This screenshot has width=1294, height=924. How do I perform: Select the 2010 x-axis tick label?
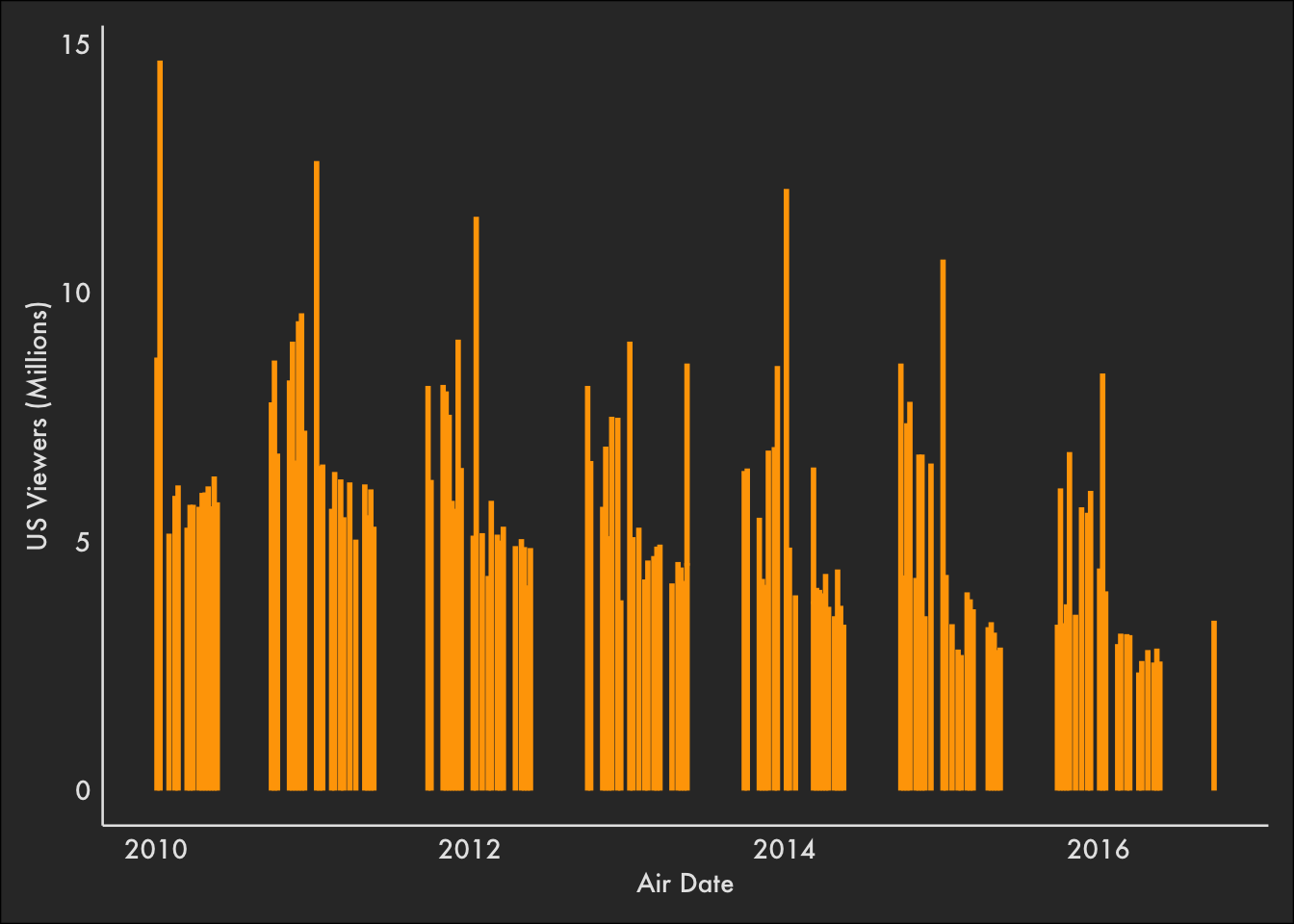click(156, 849)
